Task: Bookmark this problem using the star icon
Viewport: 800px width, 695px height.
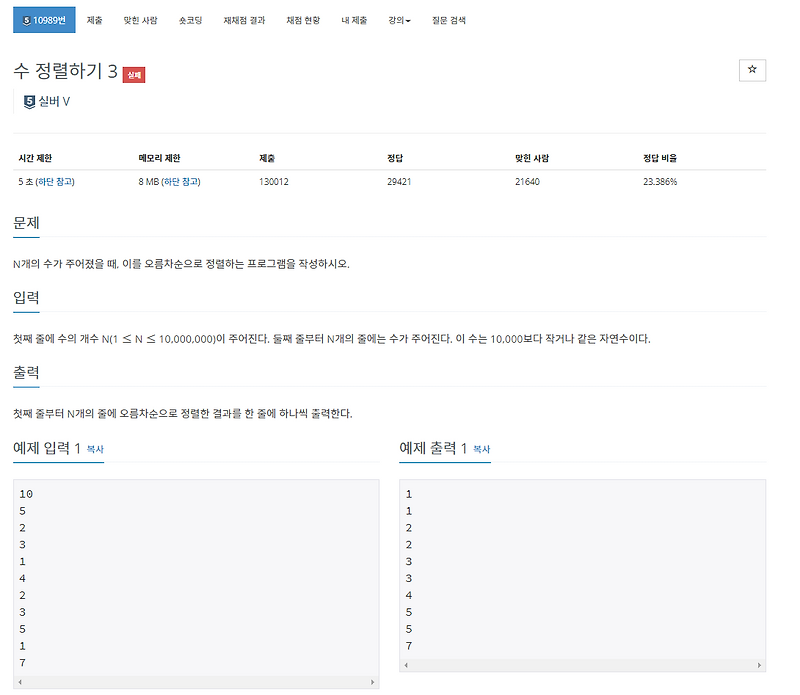Action: tap(751, 70)
